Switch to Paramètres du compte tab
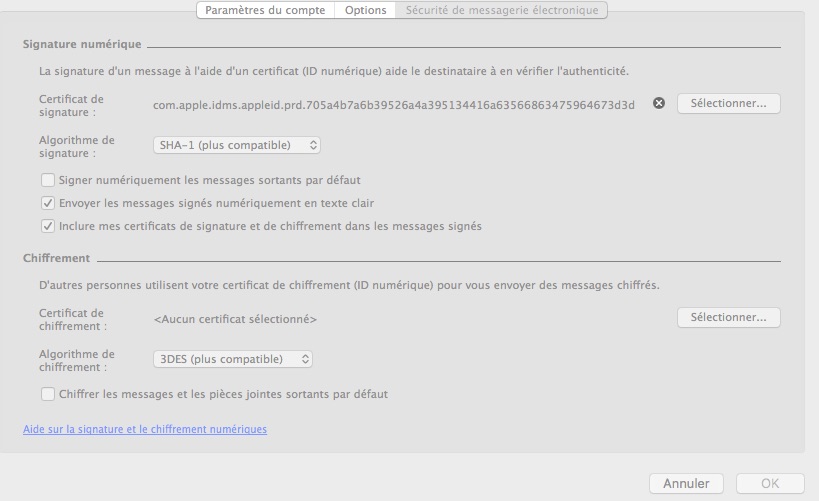Viewport: 819px width, 501px height. pyautogui.click(x=265, y=10)
